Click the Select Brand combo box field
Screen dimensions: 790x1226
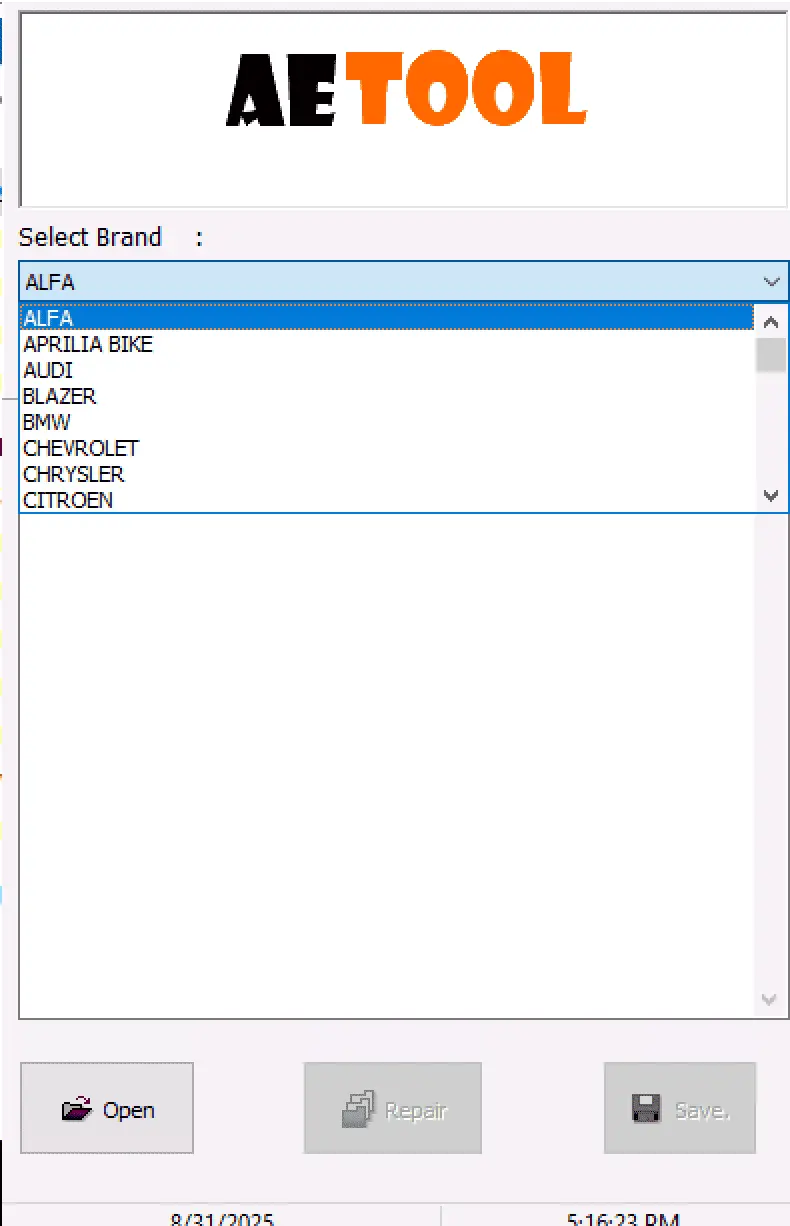388,282
